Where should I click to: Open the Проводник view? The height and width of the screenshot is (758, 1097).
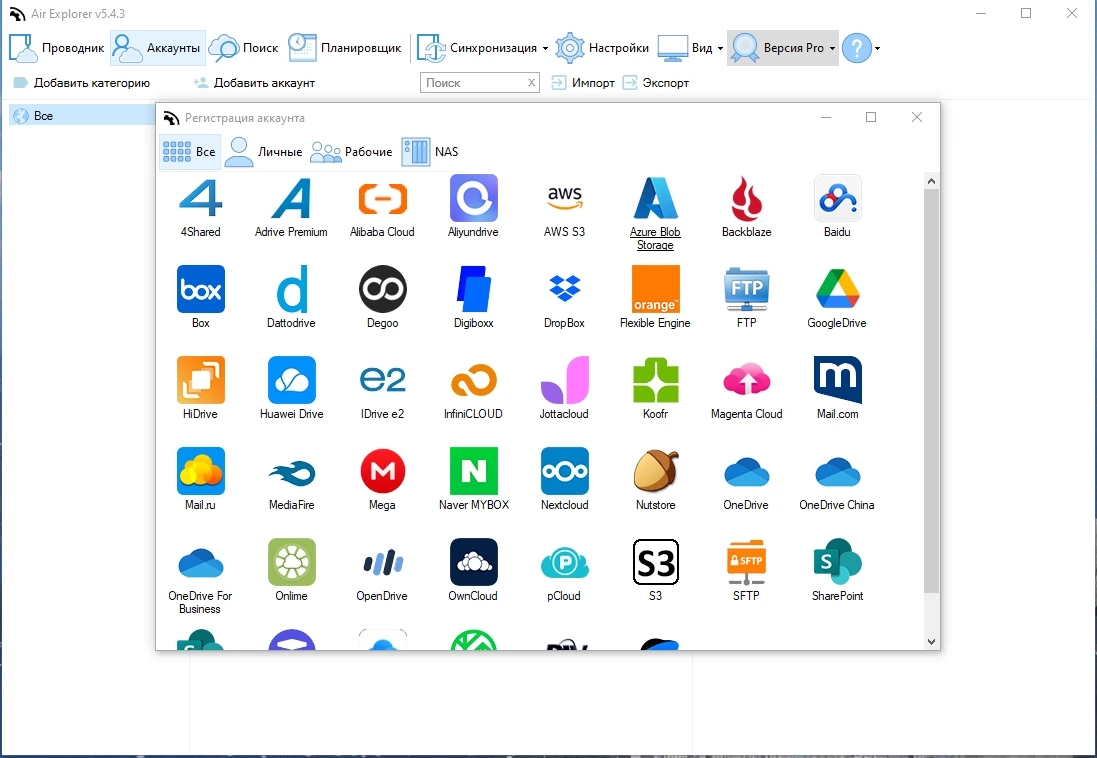tap(57, 48)
